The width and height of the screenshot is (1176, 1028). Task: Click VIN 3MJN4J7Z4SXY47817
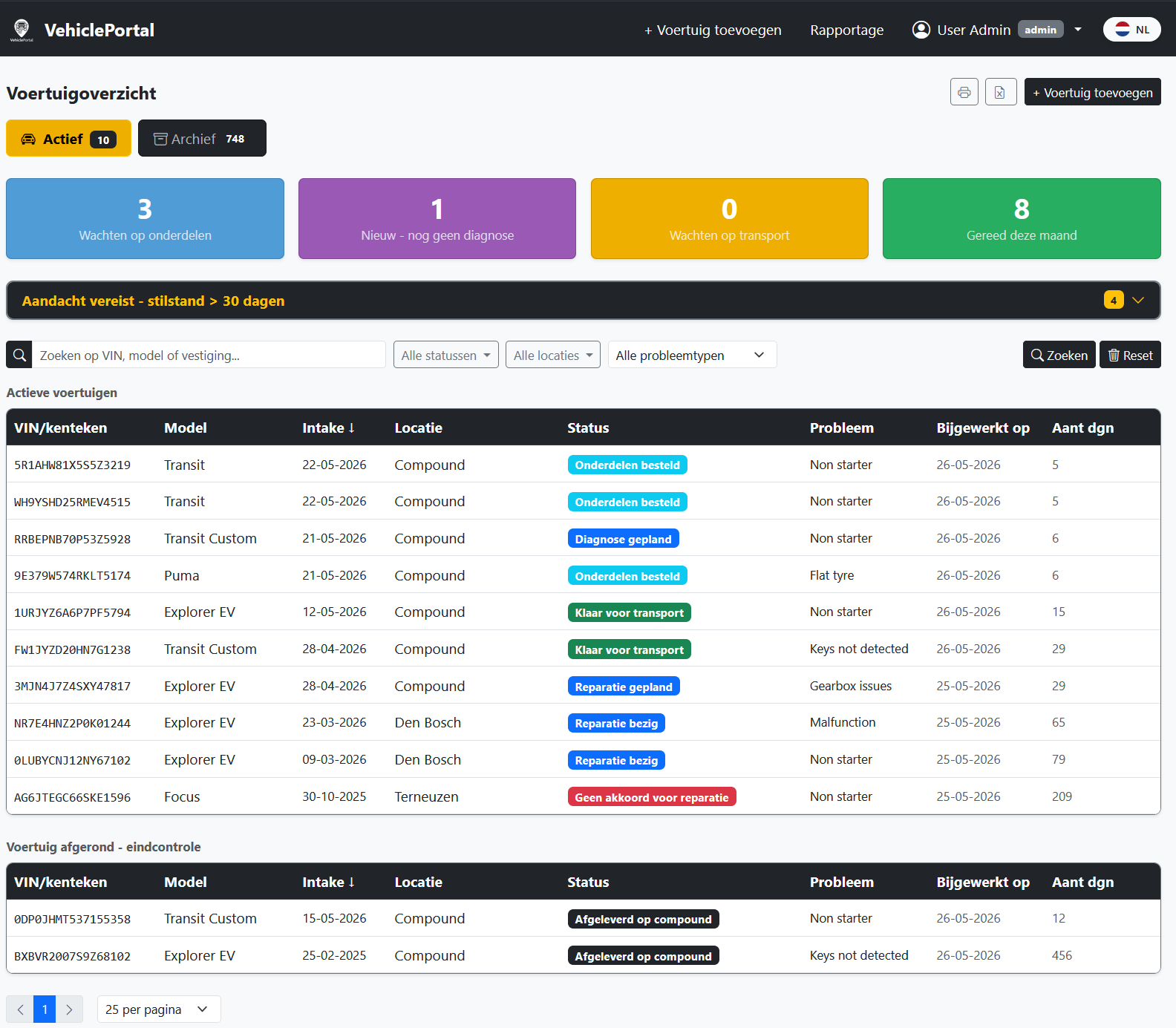pos(73,687)
